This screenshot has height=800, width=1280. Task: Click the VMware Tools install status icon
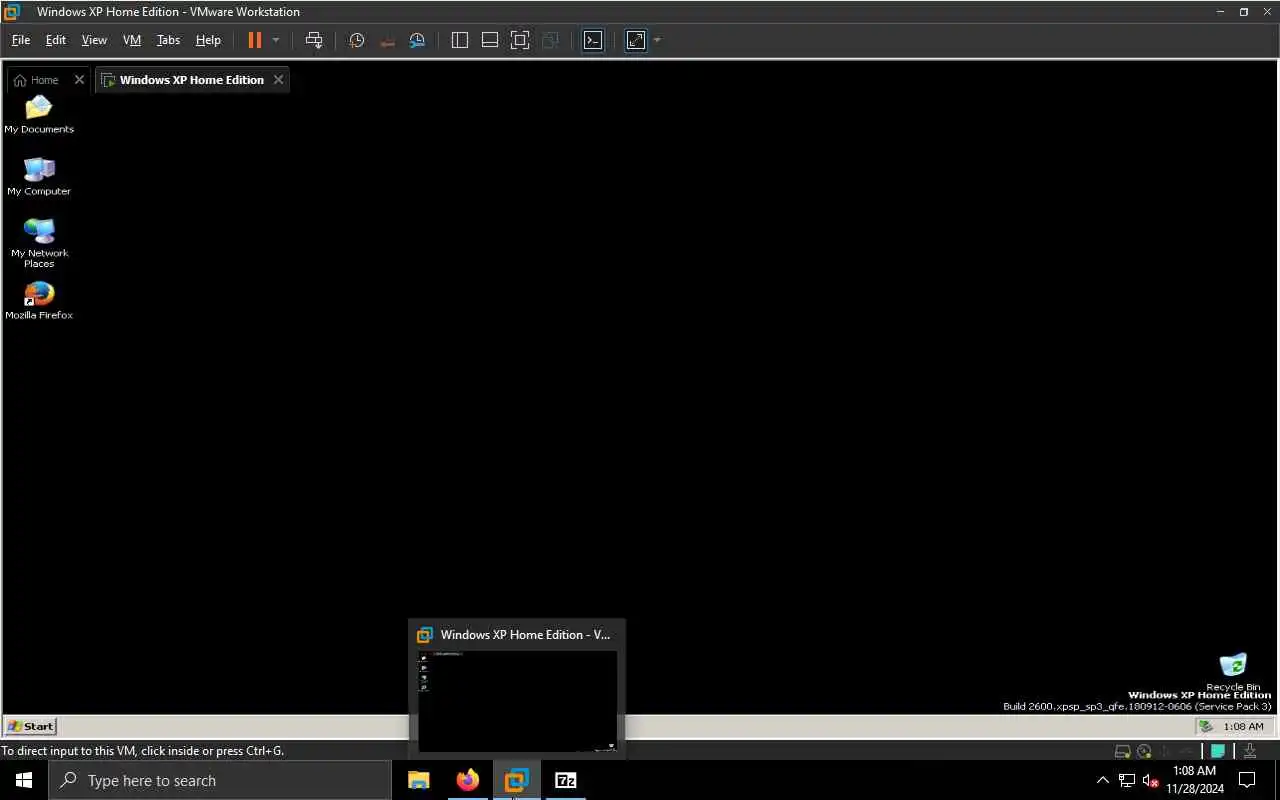(1250, 751)
